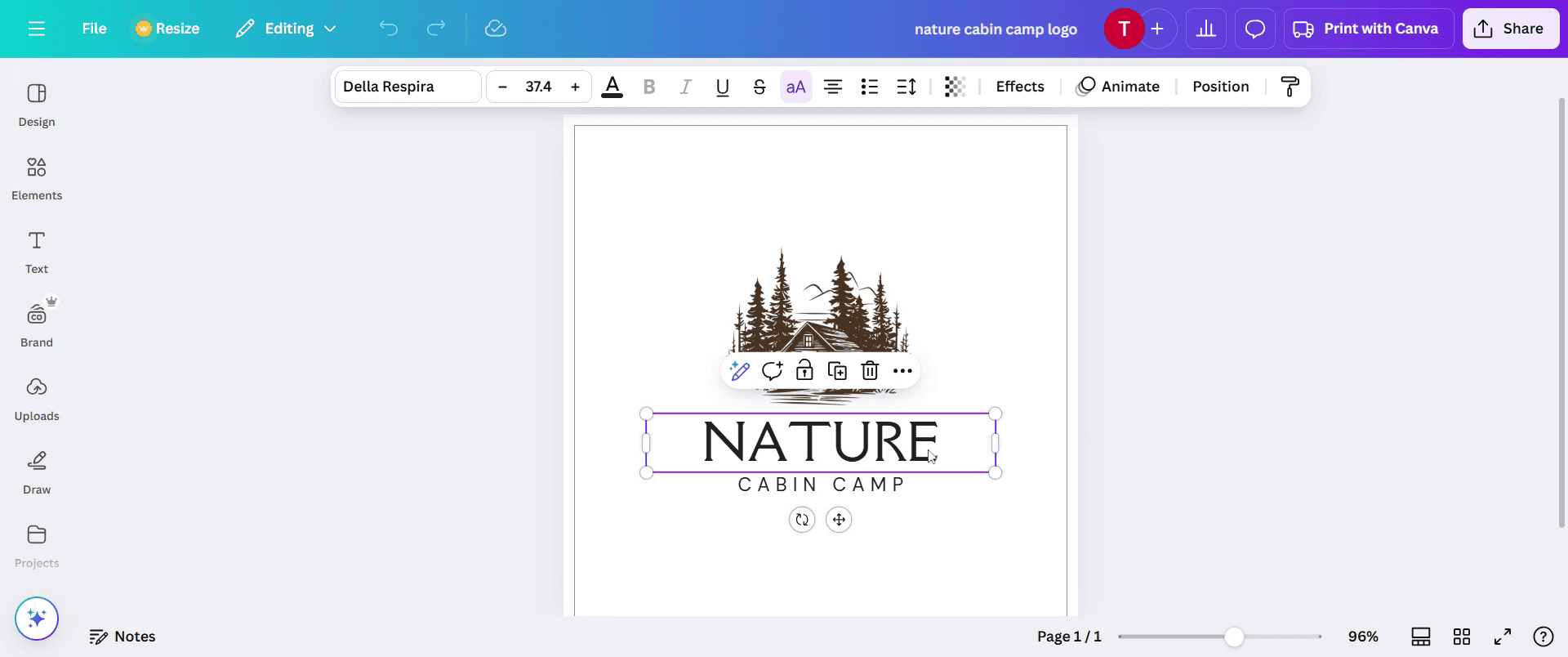Image resolution: width=1568 pixels, height=657 pixels.
Task: Open the more options ellipsis menu
Action: [x=902, y=371]
